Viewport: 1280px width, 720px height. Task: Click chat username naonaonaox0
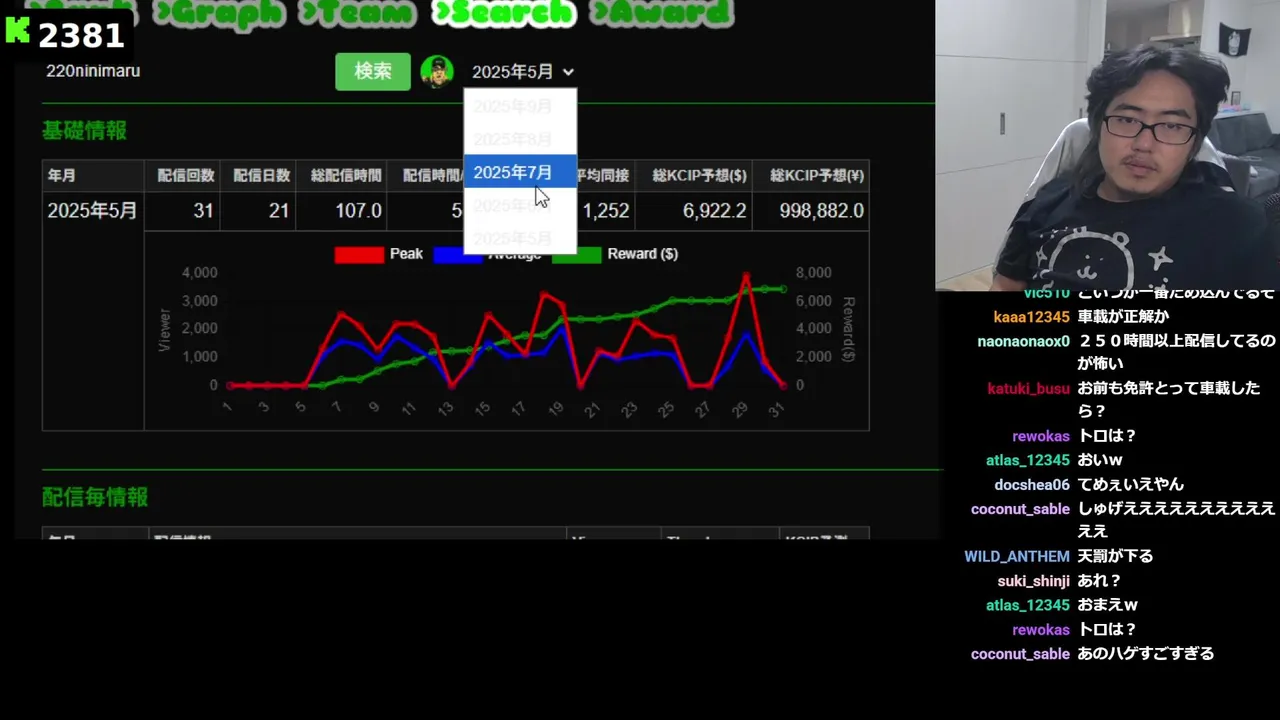click(1023, 341)
